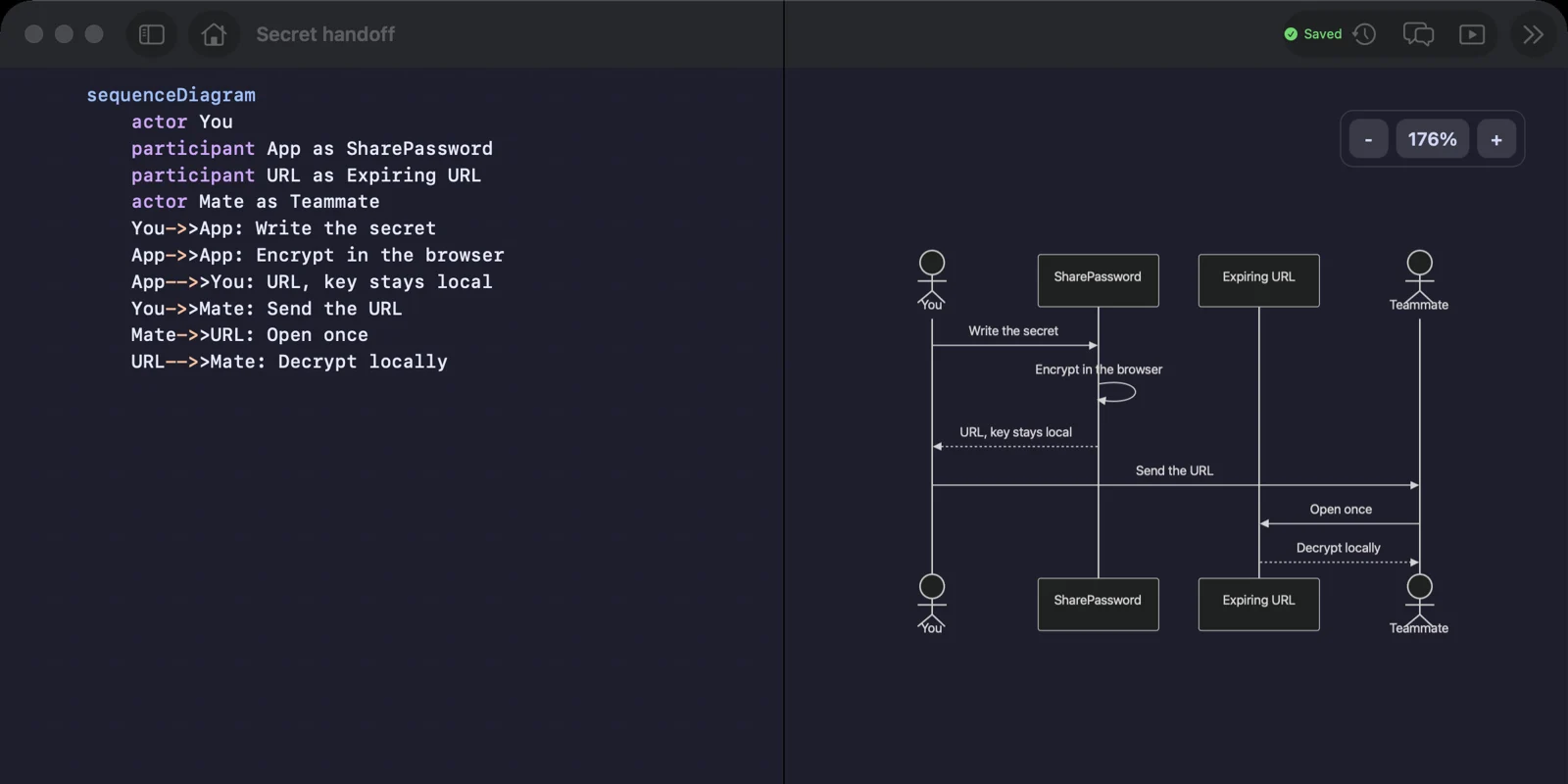1568x784 pixels.
Task: Select the lower SharePassword box in the diagram
Action: 1098,604
